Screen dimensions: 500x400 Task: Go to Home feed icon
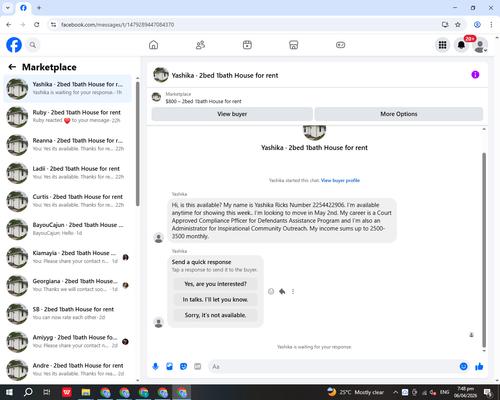(x=153, y=45)
